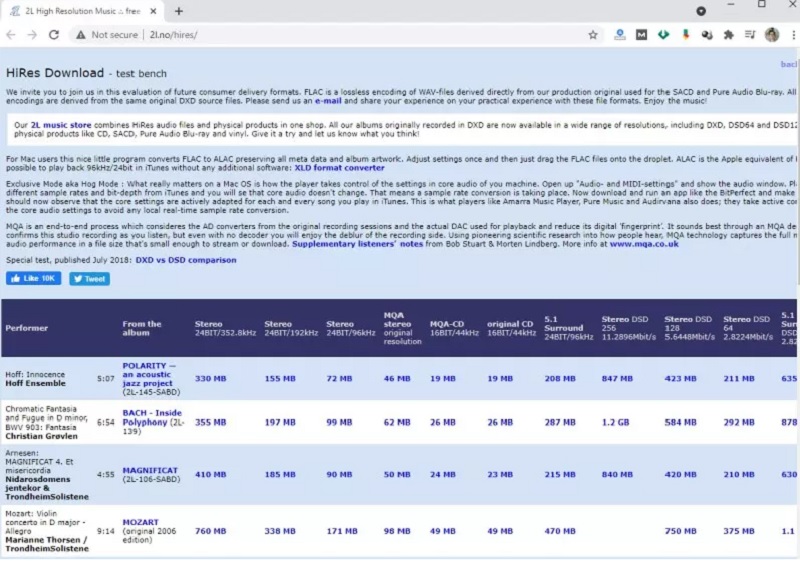
Task: Close the 2L High Resolution Music tab
Action: click(x=153, y=11)
